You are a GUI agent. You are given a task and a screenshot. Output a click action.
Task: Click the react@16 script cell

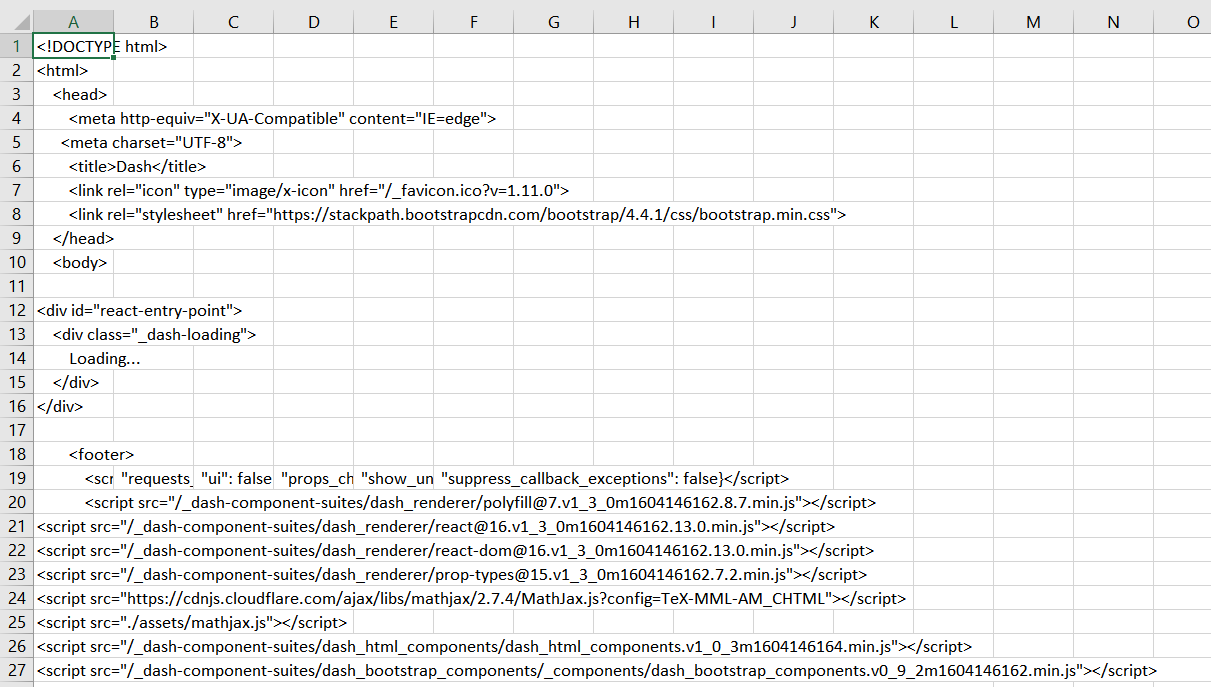(x=74, y=526)
